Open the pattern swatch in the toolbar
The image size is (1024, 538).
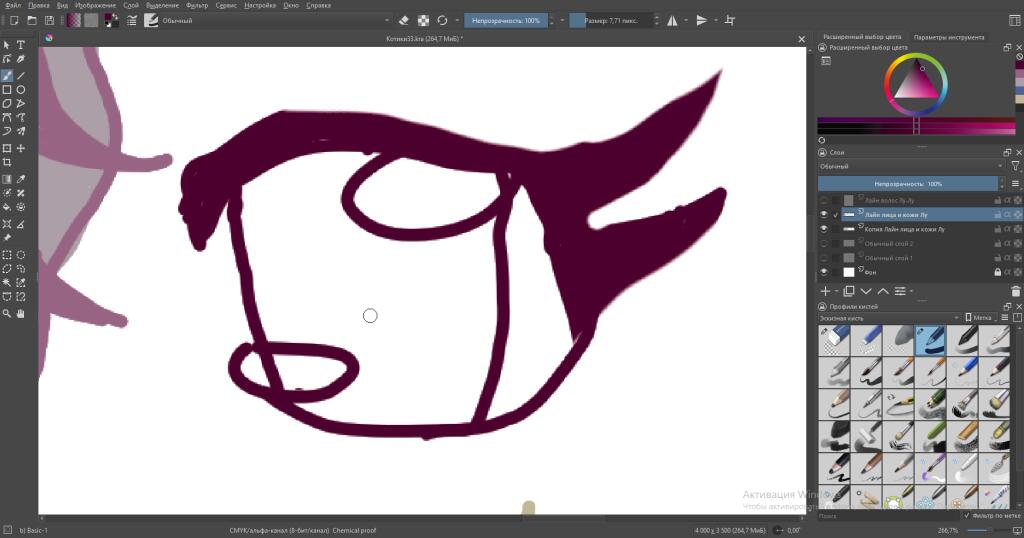91,21
